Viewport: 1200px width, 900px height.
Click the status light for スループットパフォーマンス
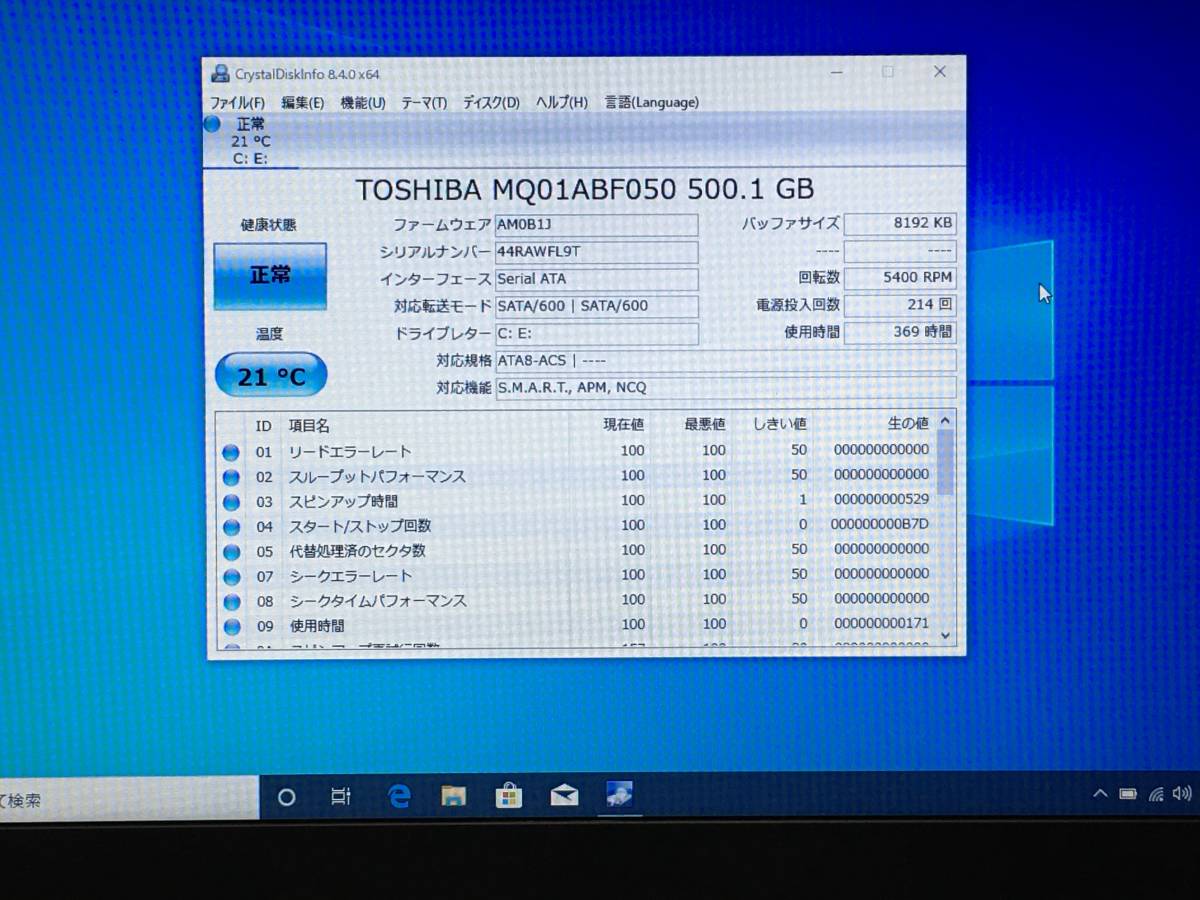coord(231,476)
